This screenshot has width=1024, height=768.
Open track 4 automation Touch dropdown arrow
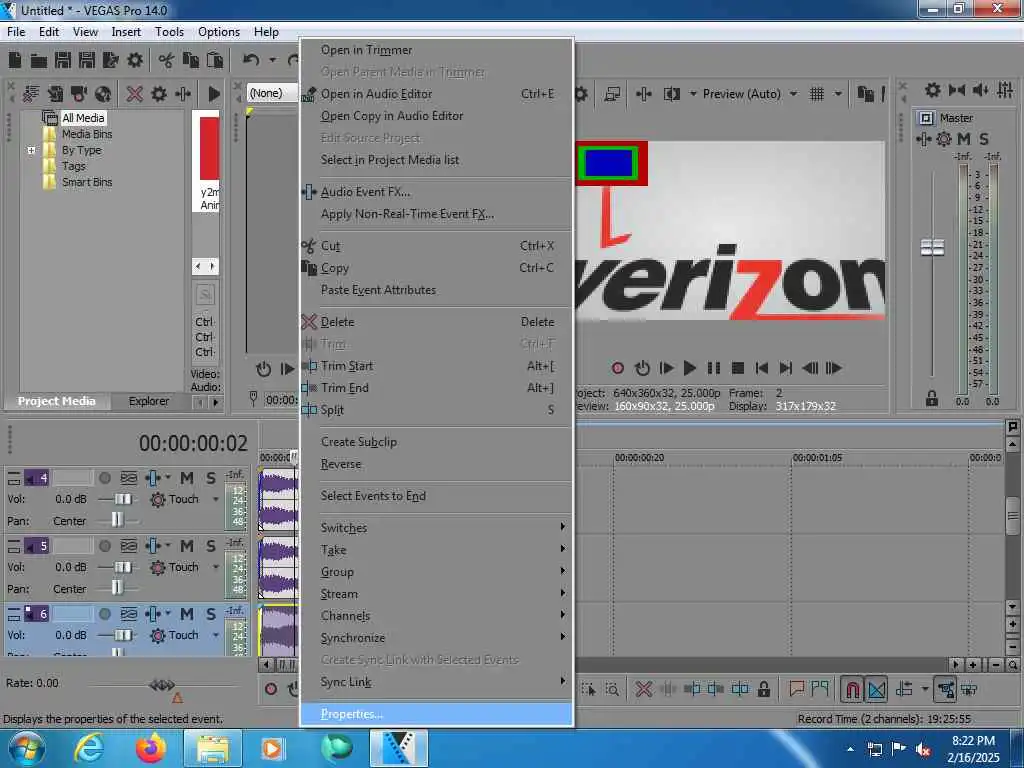pos(216,499)
